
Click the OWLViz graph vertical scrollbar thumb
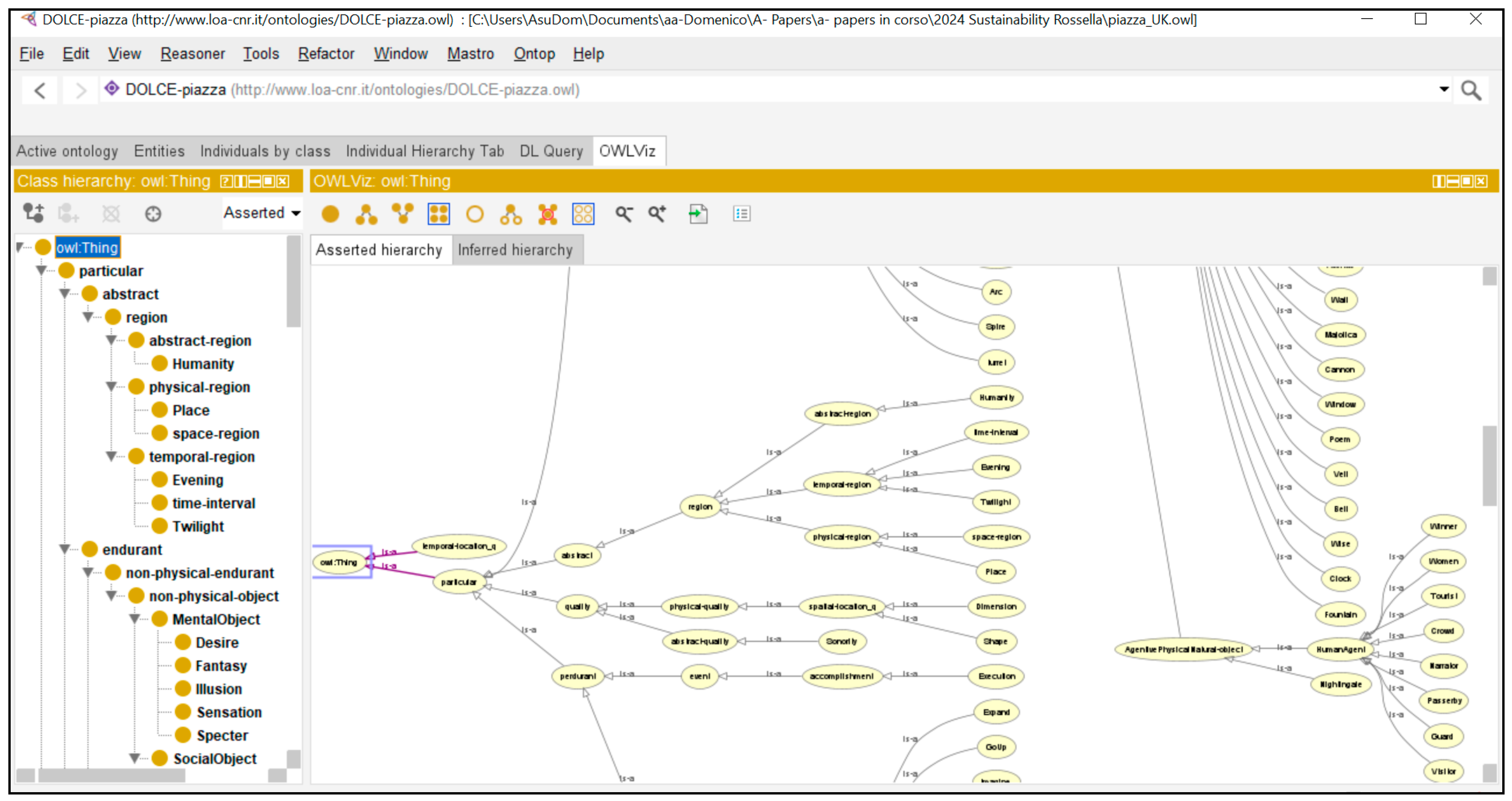(1490, 466)
